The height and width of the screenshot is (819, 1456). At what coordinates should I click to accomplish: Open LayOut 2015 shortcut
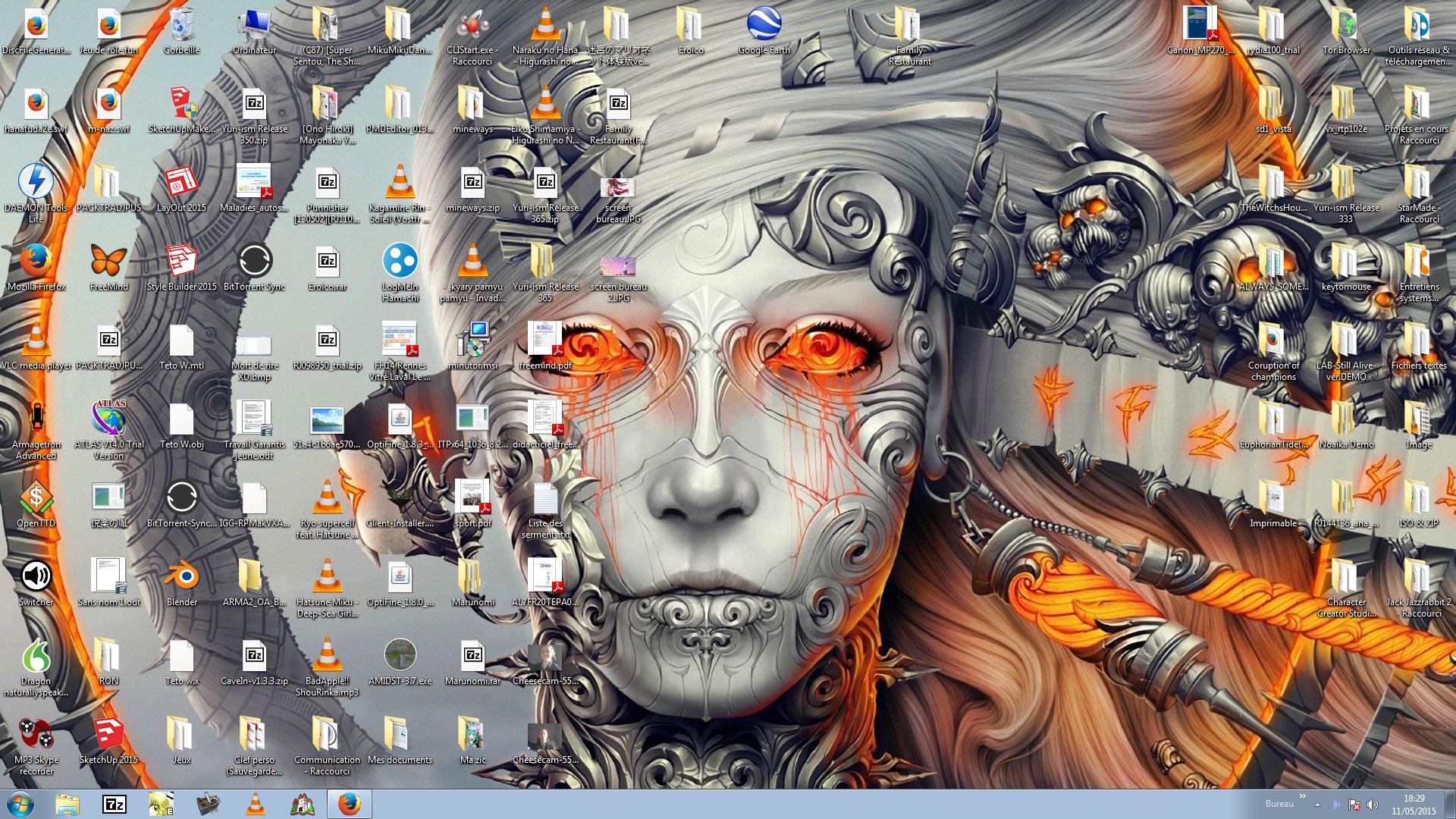point(181,188)
